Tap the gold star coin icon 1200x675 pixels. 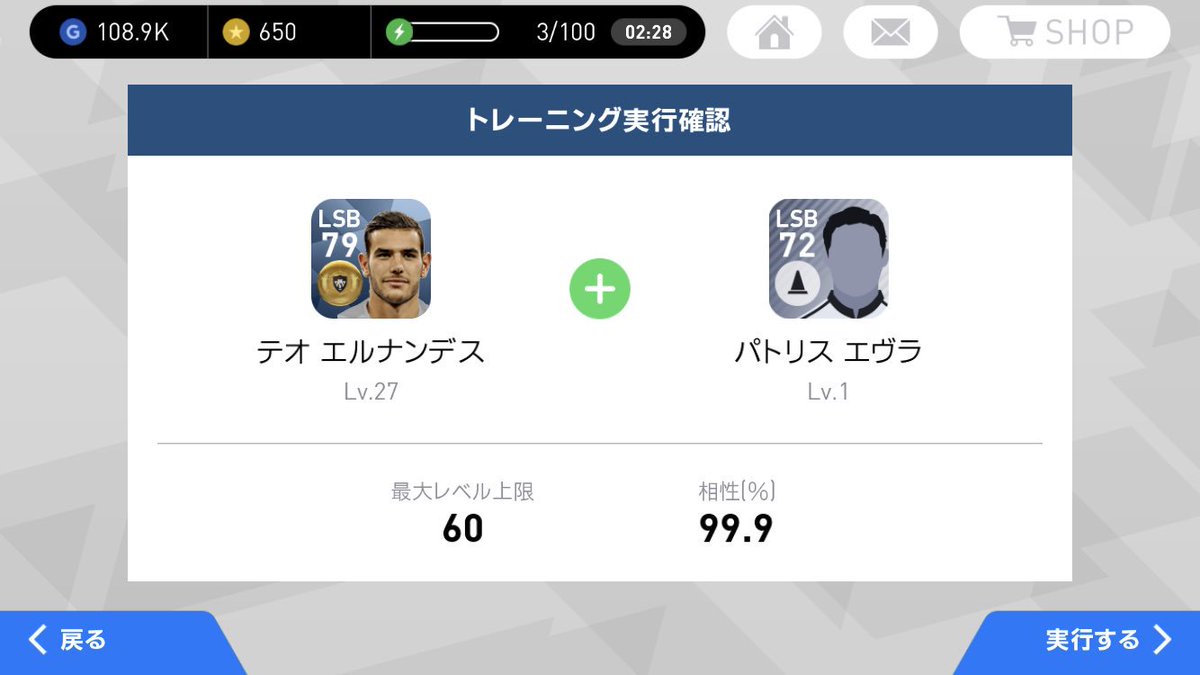tap(236, 32)
